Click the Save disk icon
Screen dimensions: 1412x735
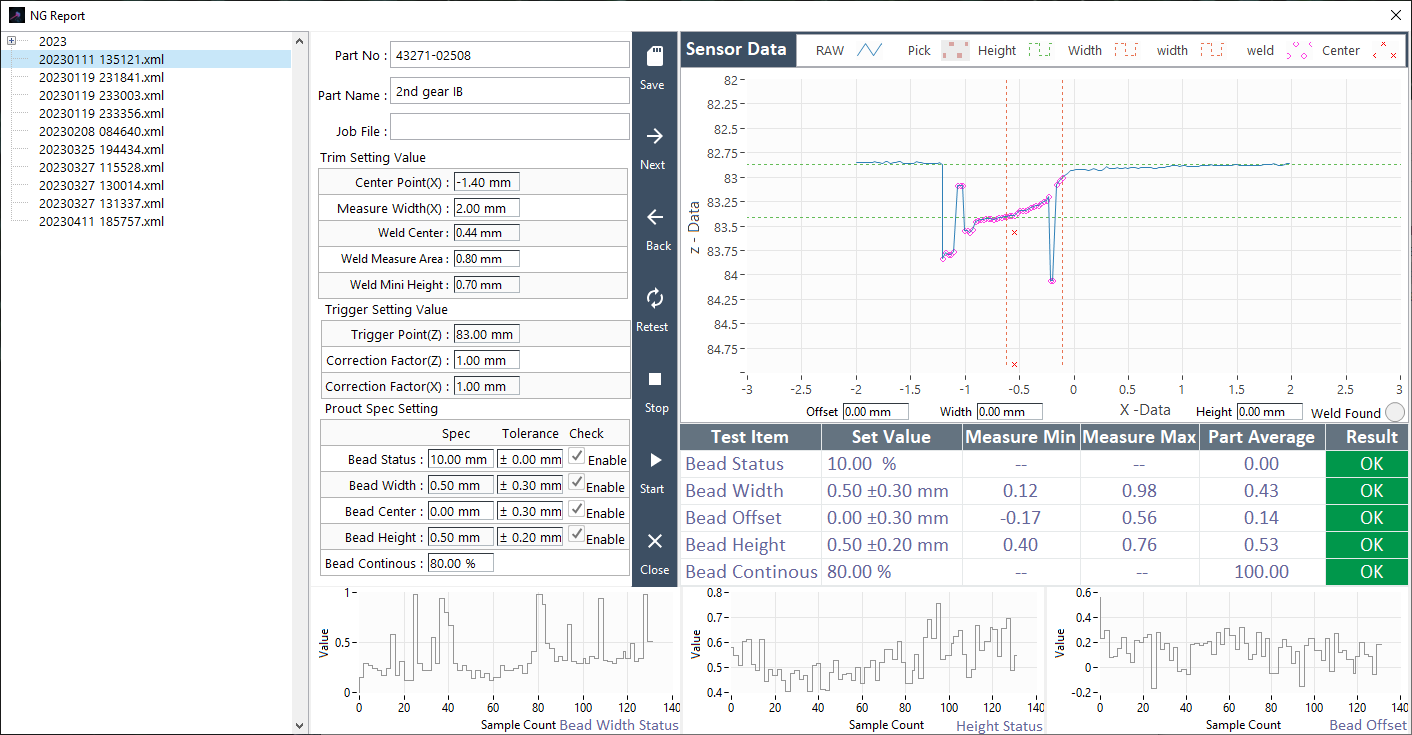(x=654, y=57)
